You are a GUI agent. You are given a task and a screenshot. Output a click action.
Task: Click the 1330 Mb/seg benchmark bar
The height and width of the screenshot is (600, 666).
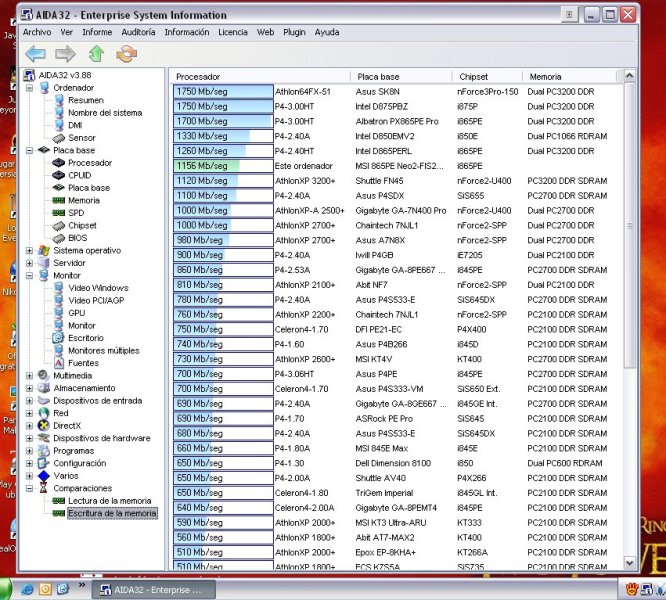tap(223, 136)
